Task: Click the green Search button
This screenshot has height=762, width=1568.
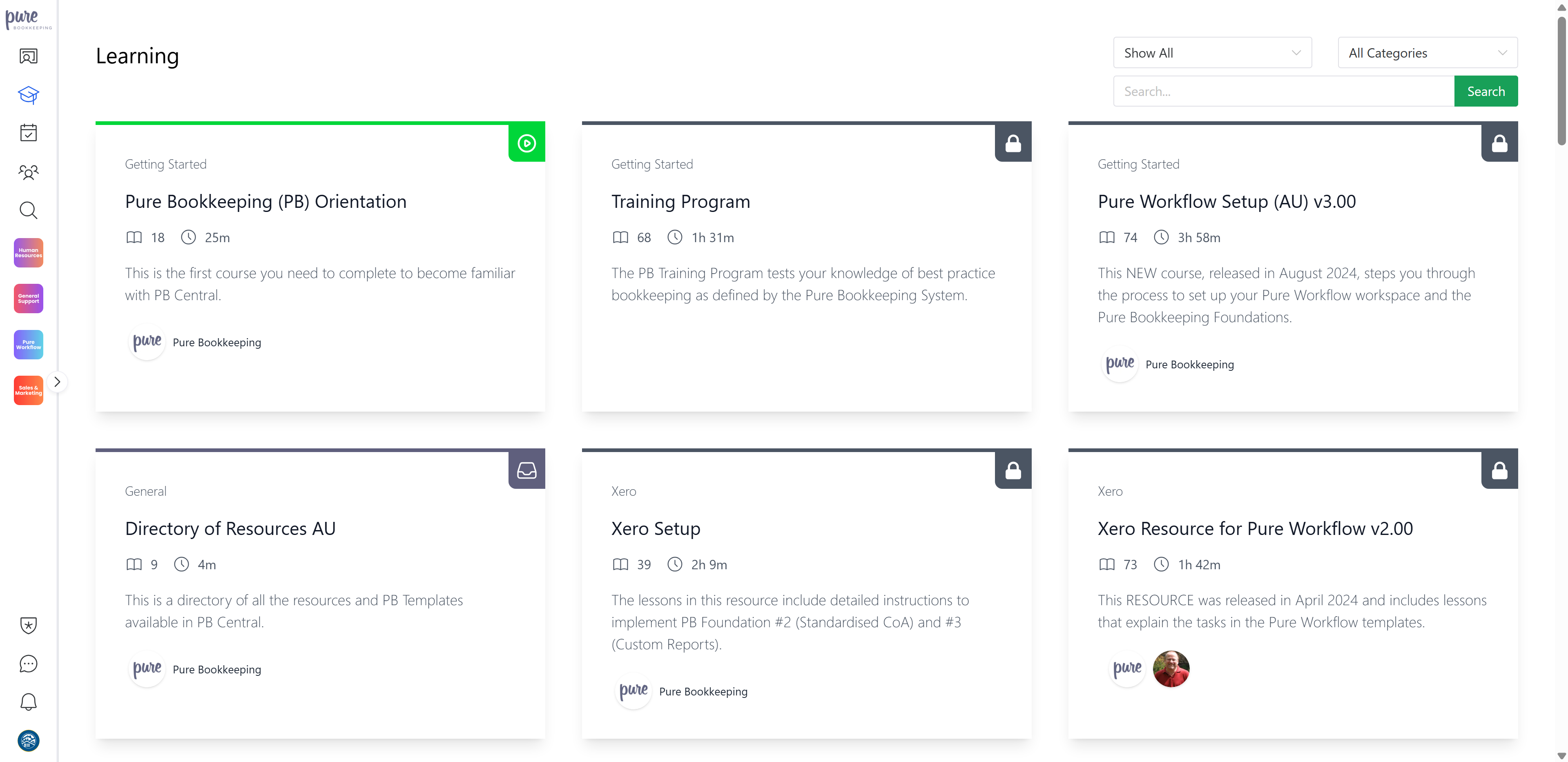Action: click(x=1485, y=91)
